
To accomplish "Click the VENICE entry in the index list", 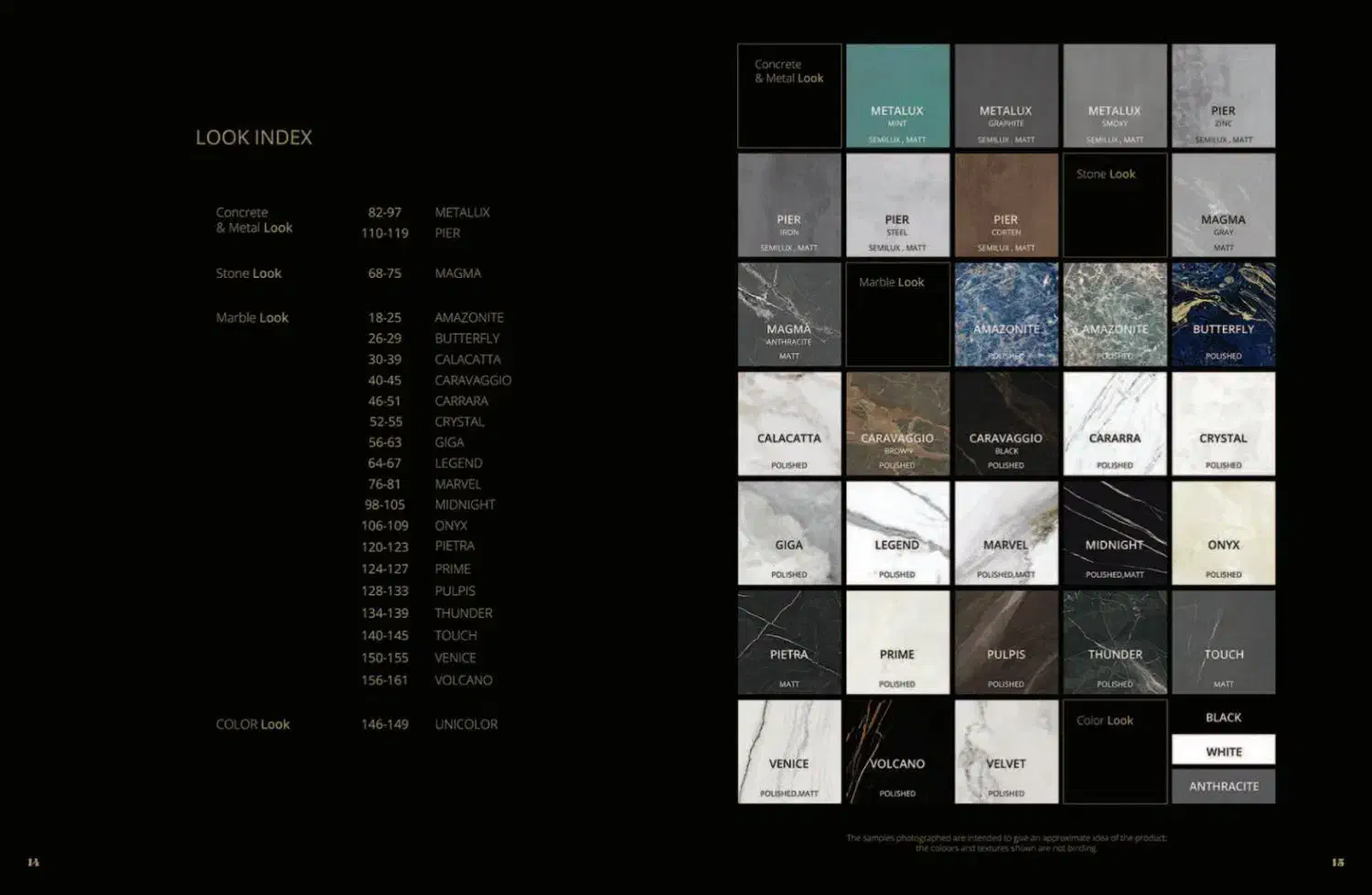I will coord(455,657).
